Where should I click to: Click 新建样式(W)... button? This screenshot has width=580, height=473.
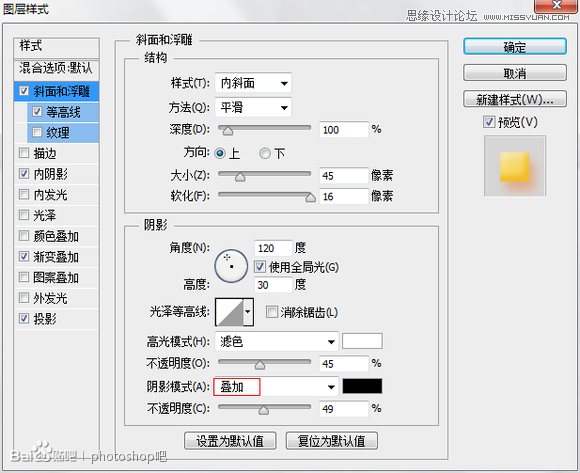(515, 99)
